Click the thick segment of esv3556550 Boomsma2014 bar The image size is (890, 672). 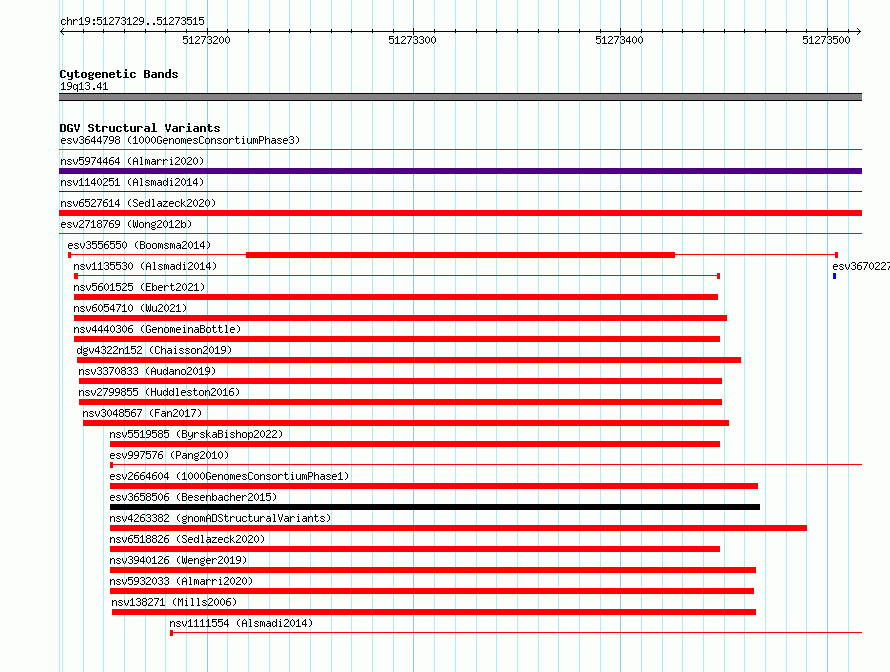pyautogui.click(x=460, y=255)
